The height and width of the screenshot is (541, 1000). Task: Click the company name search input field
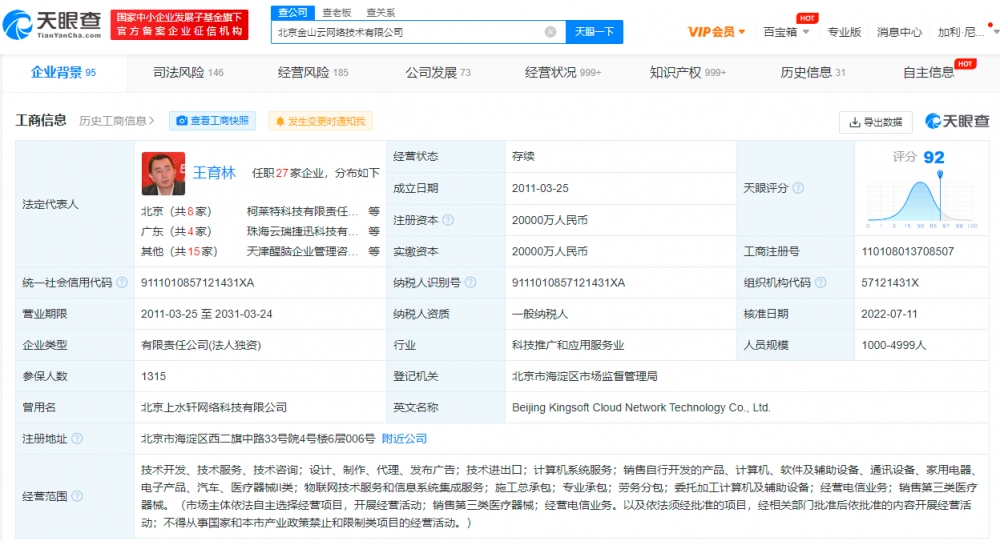click(405, 32)
